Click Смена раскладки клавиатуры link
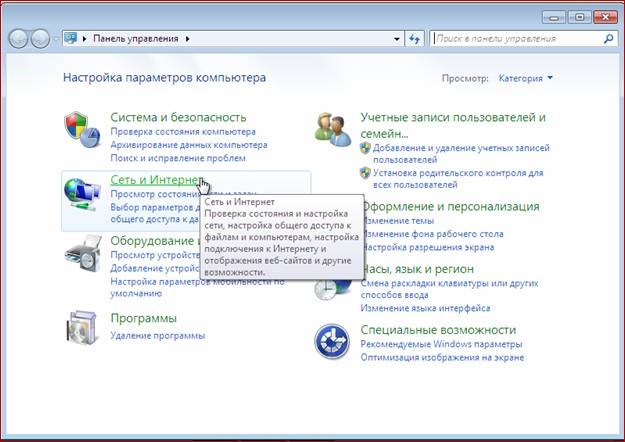The image size is (625, 442). click(x=449, y=289)
